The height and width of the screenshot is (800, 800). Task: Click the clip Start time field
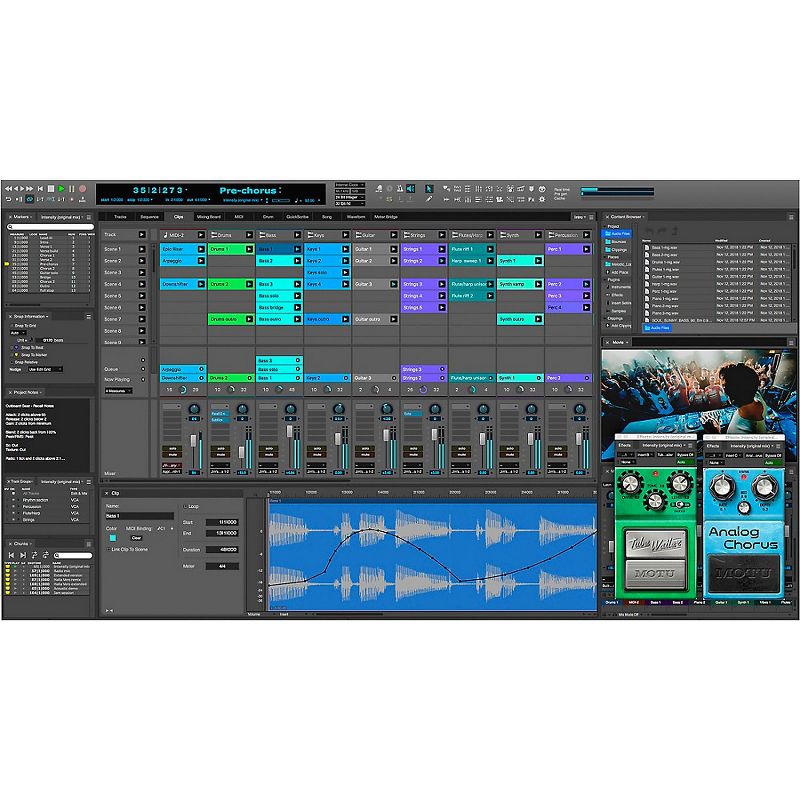[x=222, y=522]
